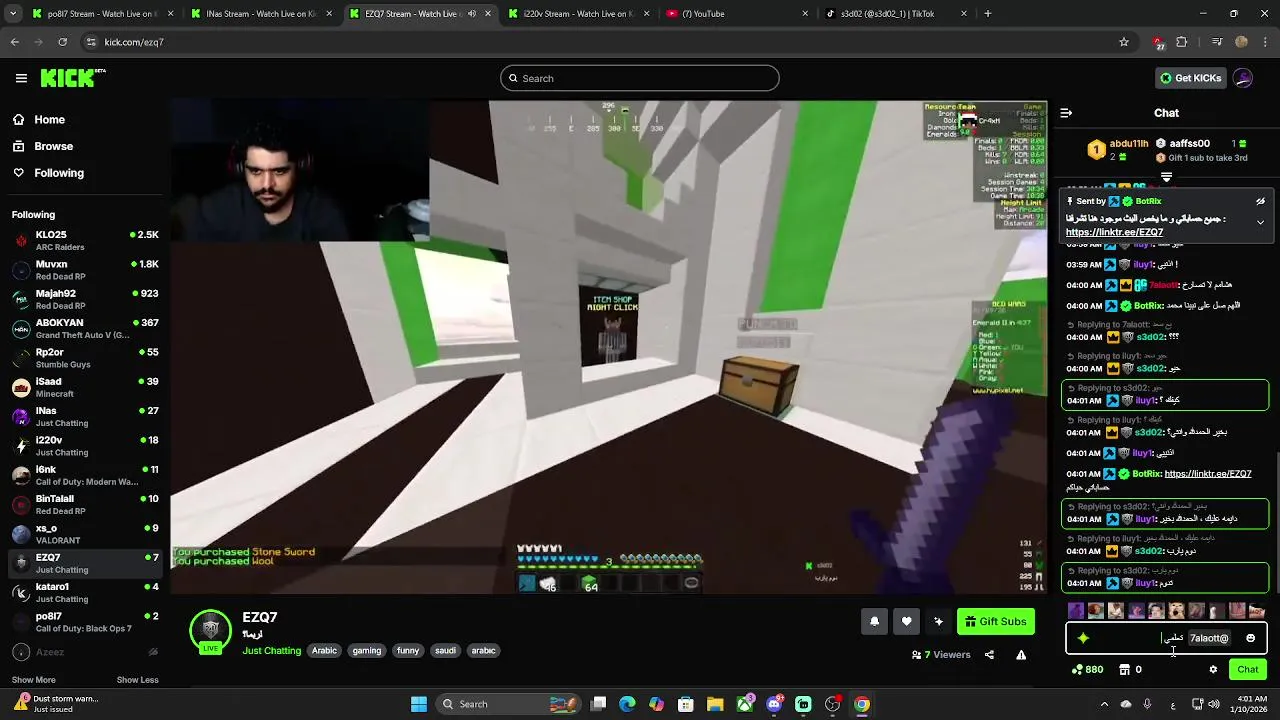
Task: Click the green sparkle icon in chat input
Action: point(1083,638)
